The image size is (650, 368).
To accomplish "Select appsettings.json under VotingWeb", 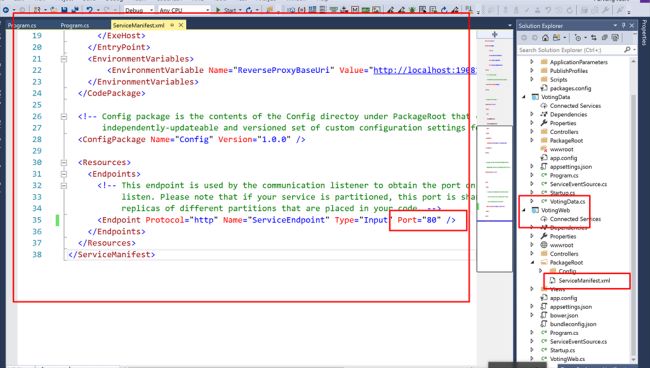I will point(570,307).
